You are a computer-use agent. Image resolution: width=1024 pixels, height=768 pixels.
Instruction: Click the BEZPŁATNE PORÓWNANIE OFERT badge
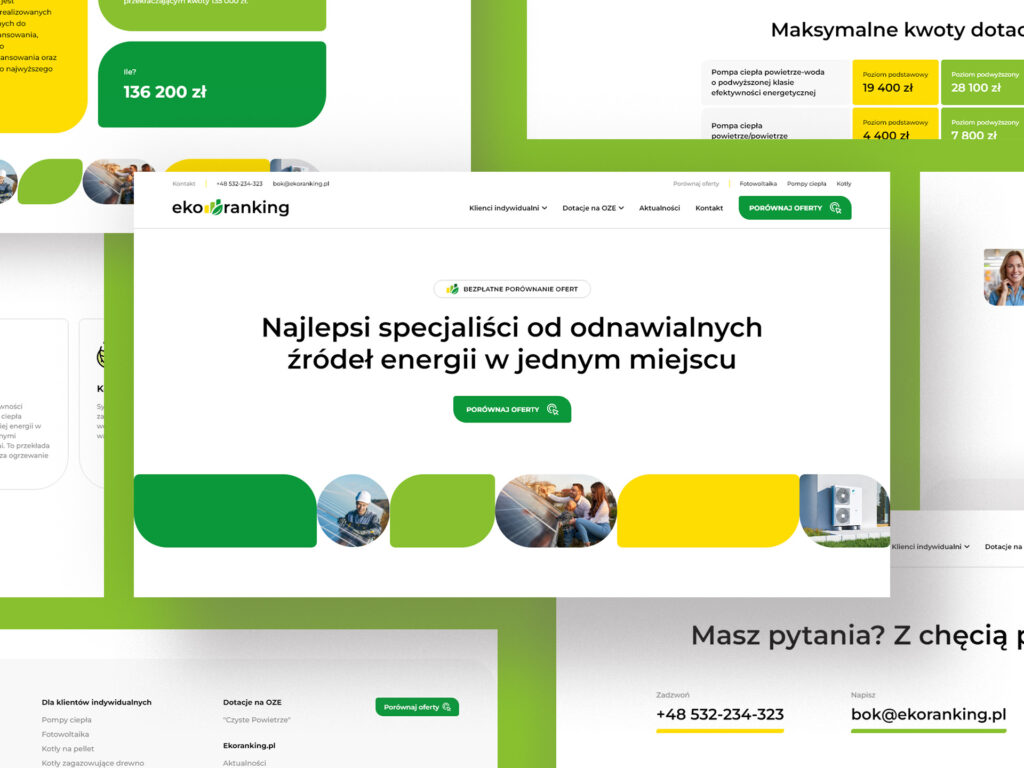(x=512, y=289)
